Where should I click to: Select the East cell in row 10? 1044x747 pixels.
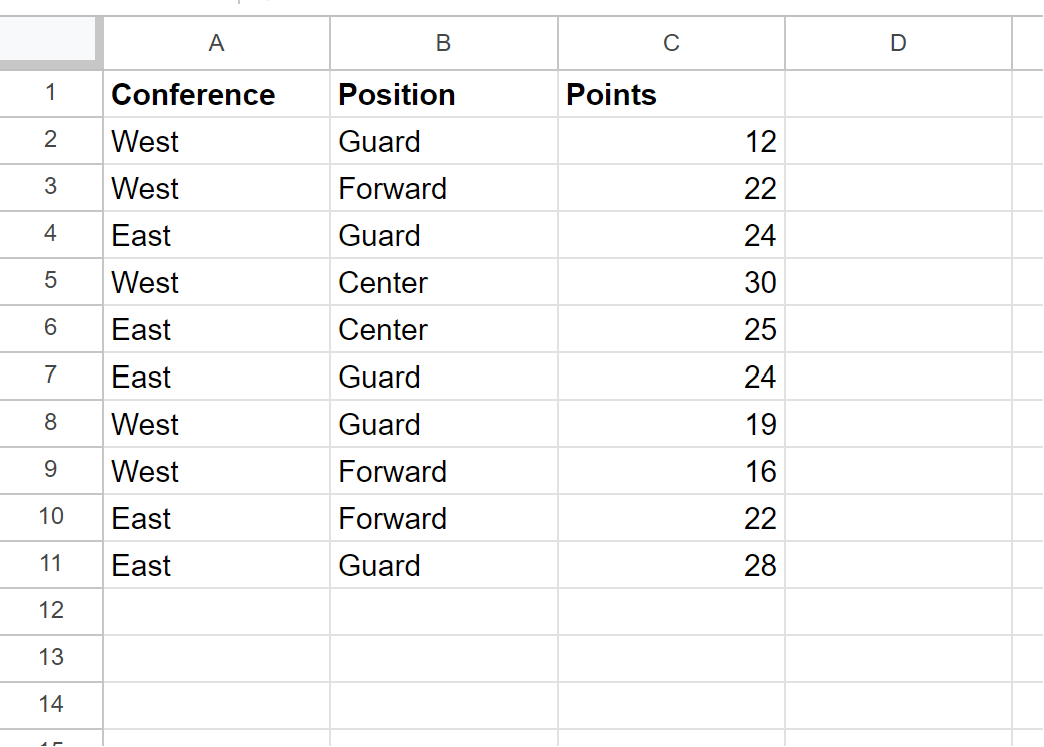(x=216, y=517)
